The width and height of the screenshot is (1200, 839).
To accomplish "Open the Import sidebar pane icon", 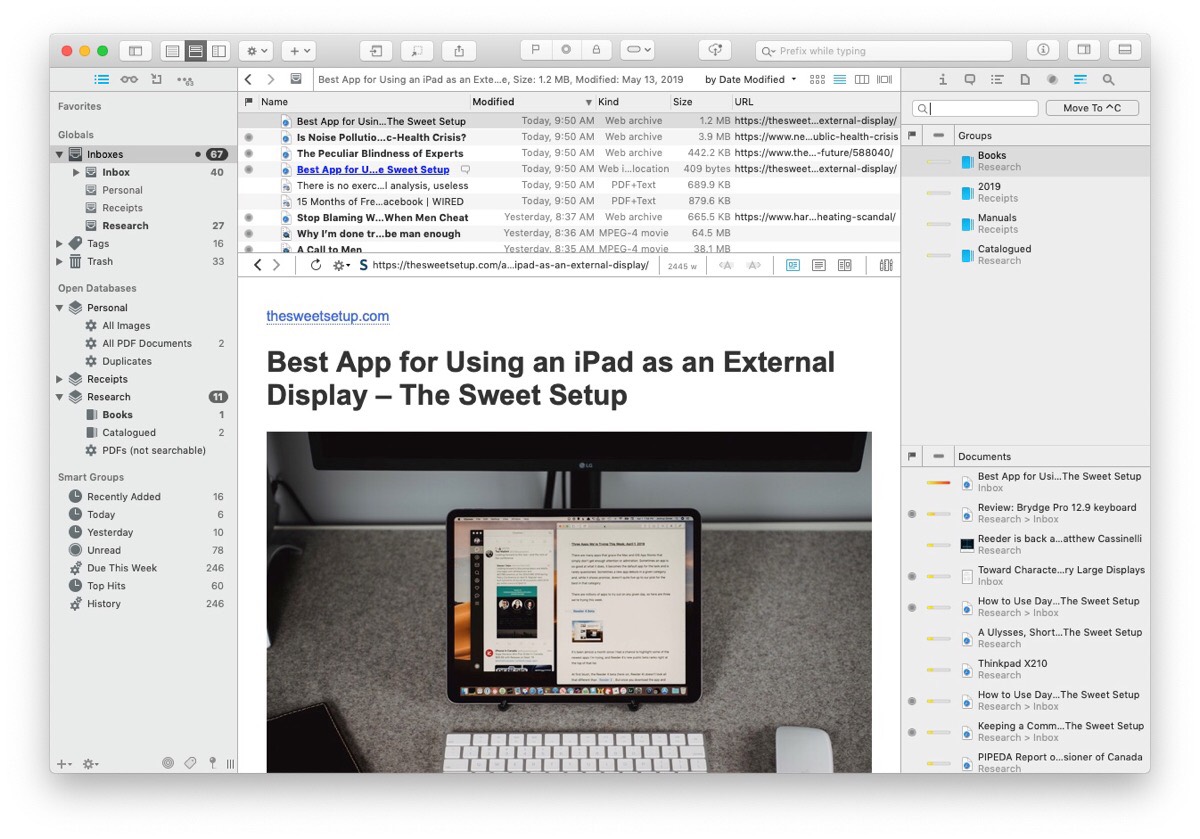I will click(x=157, y=79).
